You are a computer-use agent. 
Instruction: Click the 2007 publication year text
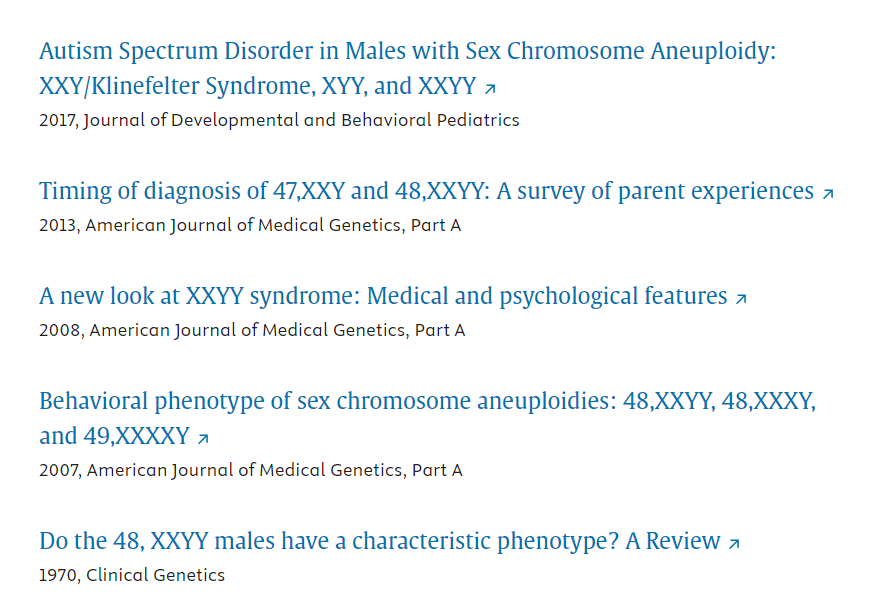click(59, 470)
